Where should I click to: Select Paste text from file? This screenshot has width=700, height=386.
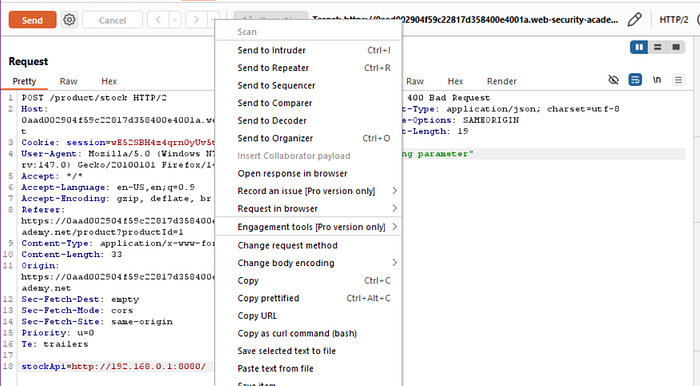point(308,369)
